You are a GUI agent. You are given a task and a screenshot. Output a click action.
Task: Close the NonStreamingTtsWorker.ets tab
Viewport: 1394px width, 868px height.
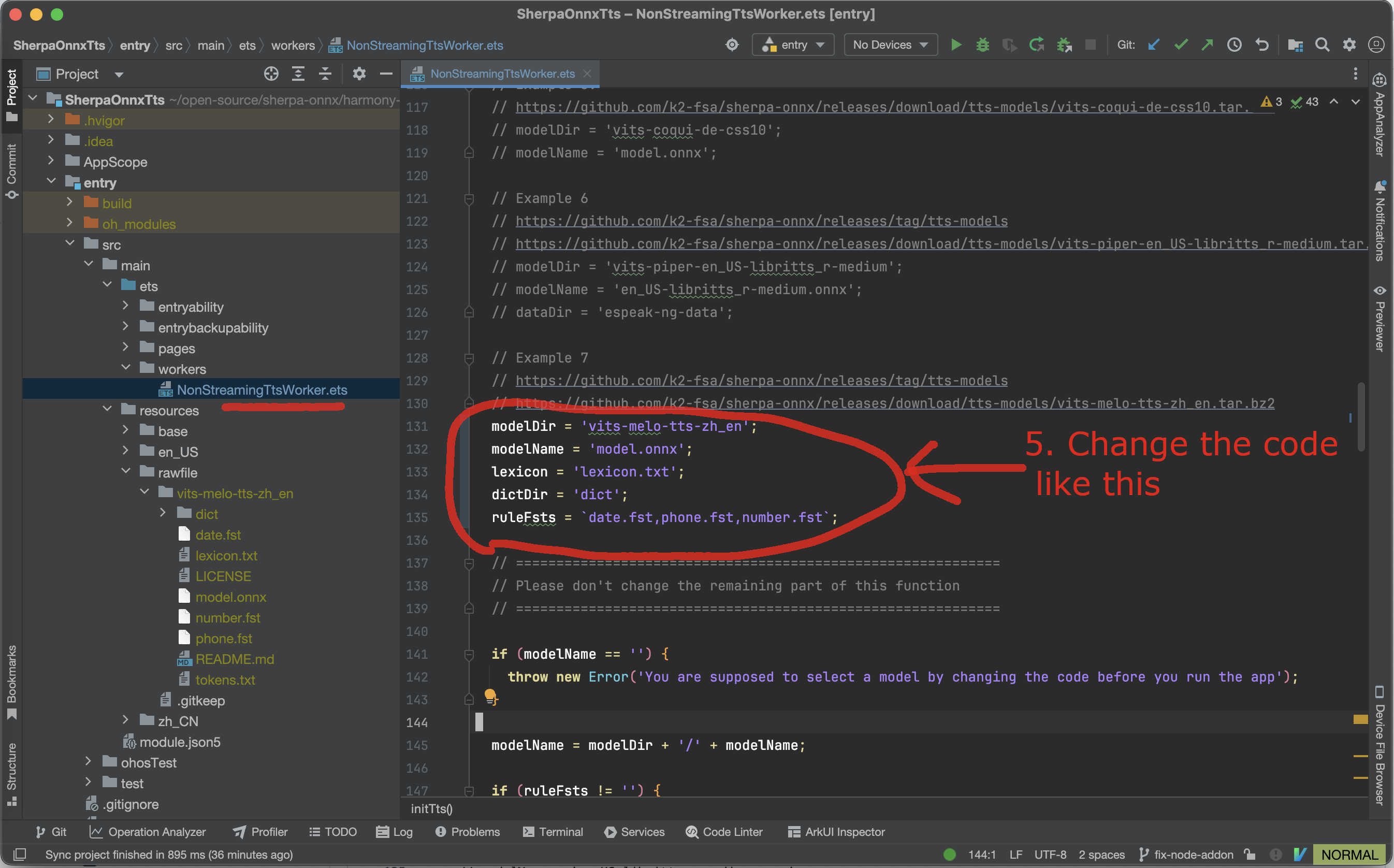[587, 74]
